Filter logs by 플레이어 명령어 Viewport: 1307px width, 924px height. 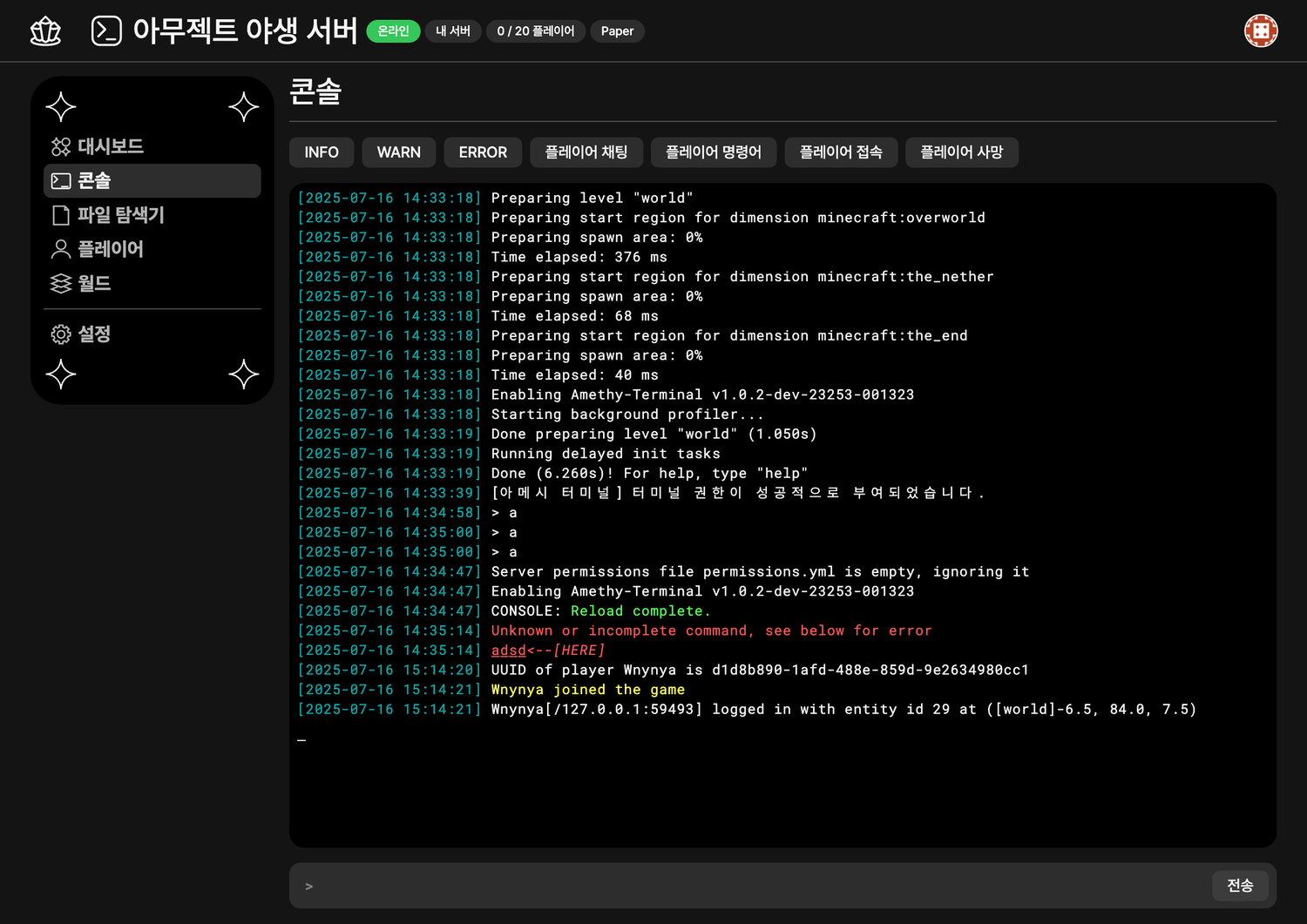pos(714,152)
